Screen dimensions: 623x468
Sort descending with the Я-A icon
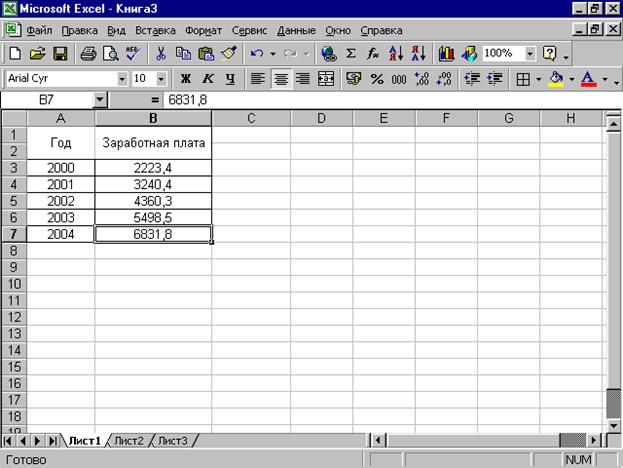[x=418, y=53]
